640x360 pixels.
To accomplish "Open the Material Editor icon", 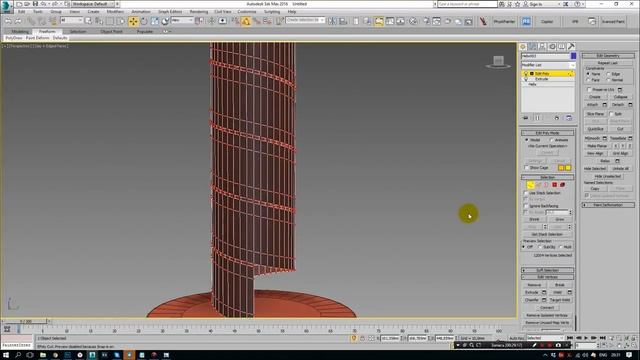I will click(413, 21).
